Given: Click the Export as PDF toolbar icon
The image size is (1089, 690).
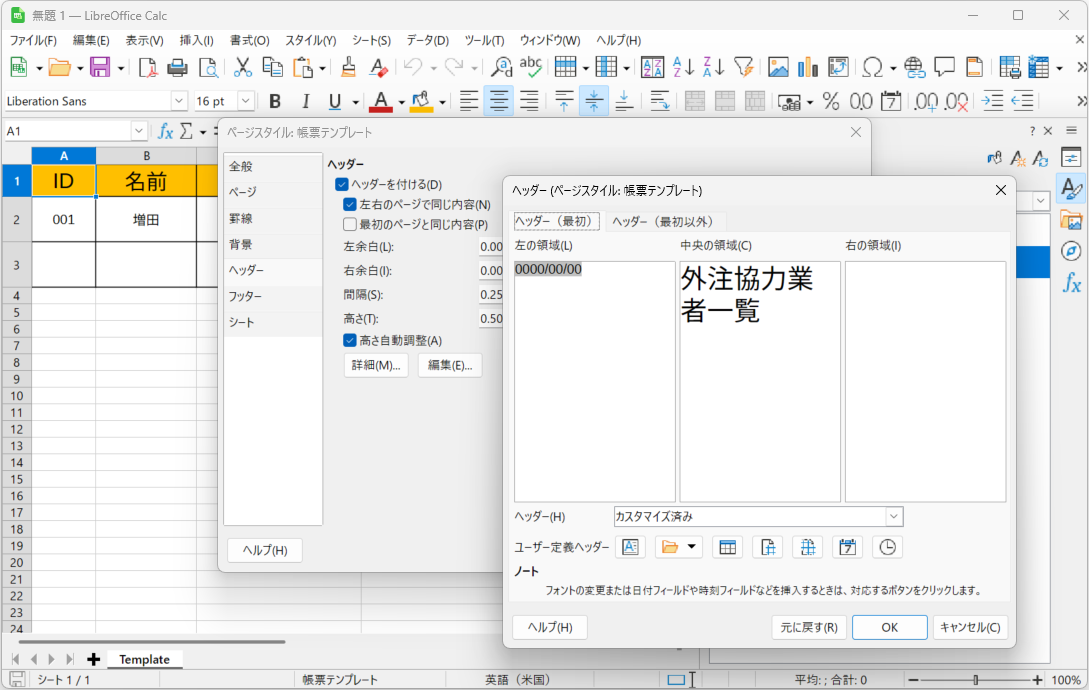Looking at the screenshot, I should (148, 68).
